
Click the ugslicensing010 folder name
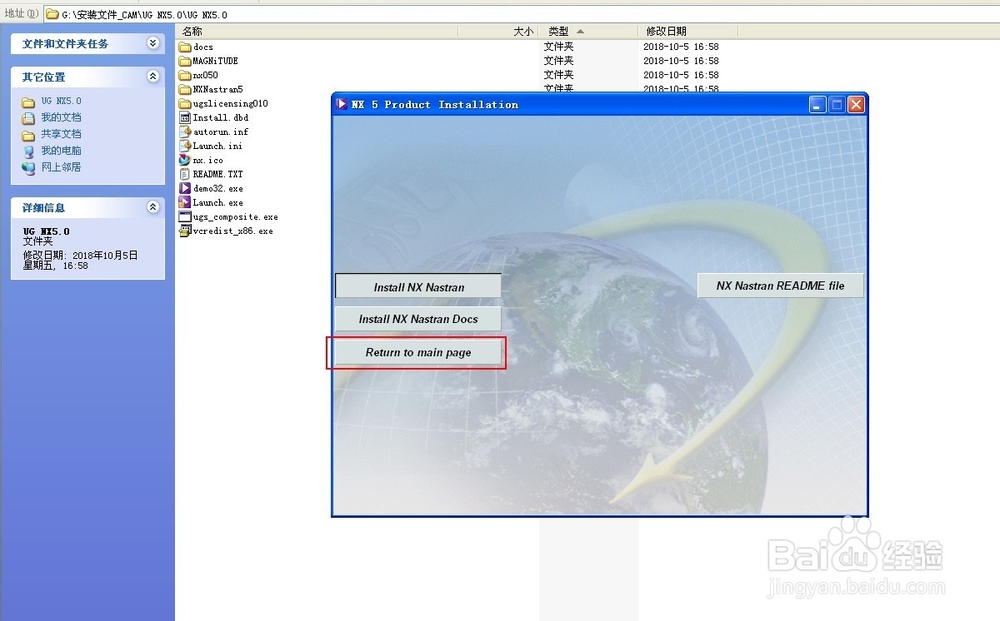pos(230,103)
